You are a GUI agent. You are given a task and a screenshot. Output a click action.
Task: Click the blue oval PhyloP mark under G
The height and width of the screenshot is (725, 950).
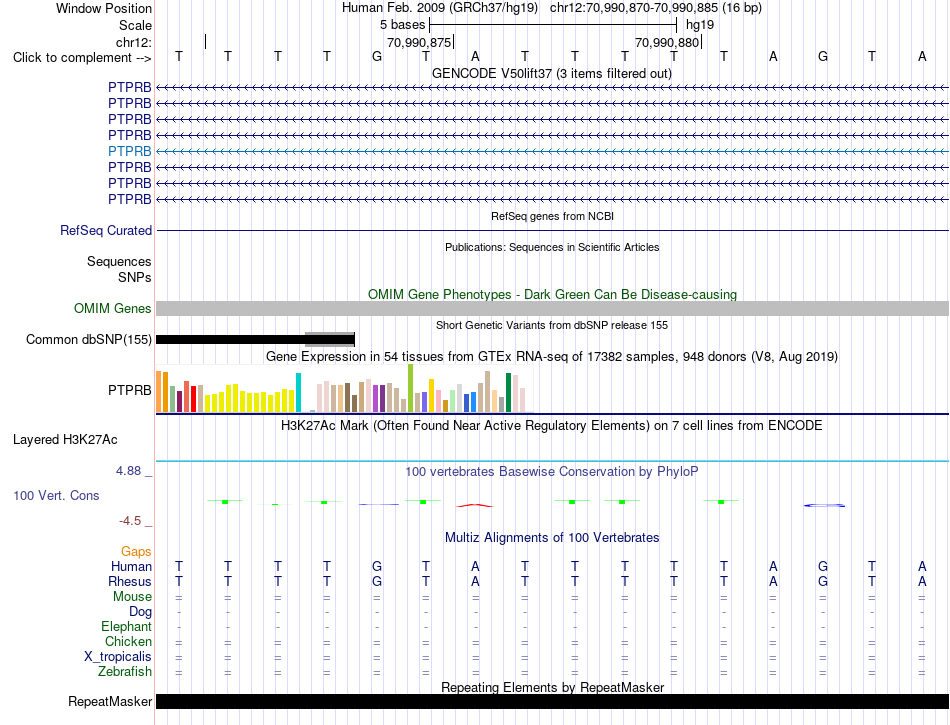tap(824, 505)
